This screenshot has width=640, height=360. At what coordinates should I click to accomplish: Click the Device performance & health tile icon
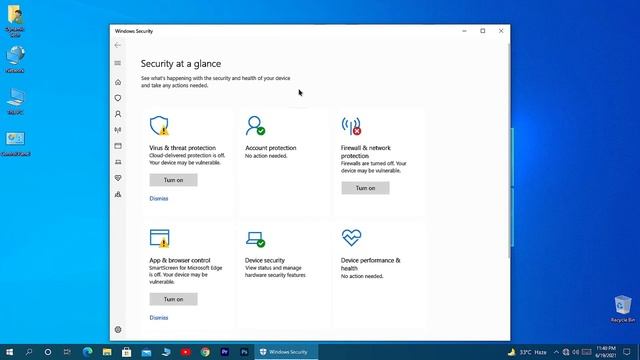point(351,238)
